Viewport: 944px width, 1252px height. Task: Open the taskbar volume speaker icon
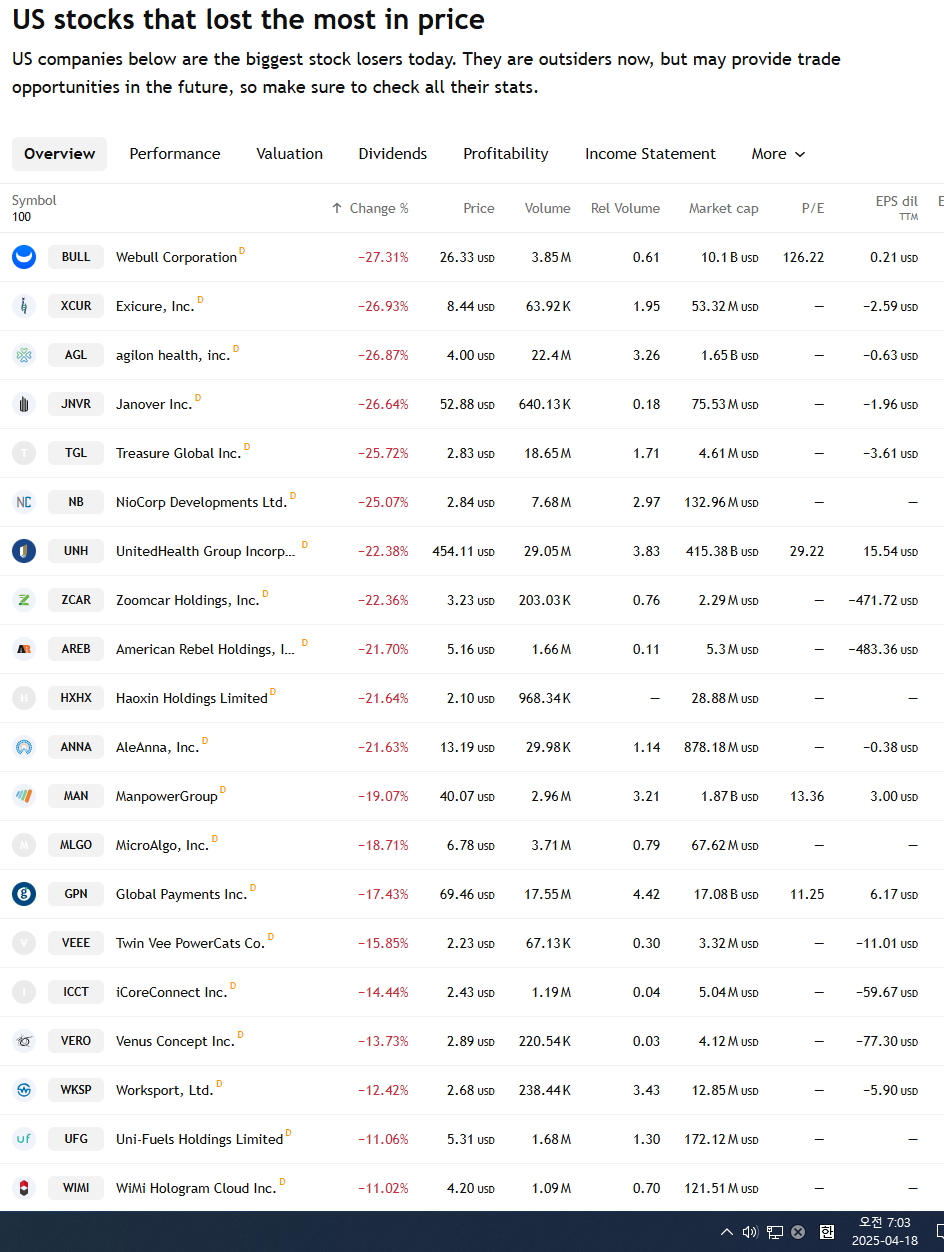pos(750,1232)
